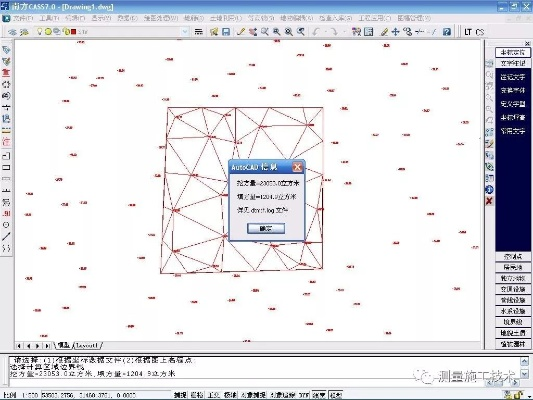Open the 工程应用 menu

point(375,18)
